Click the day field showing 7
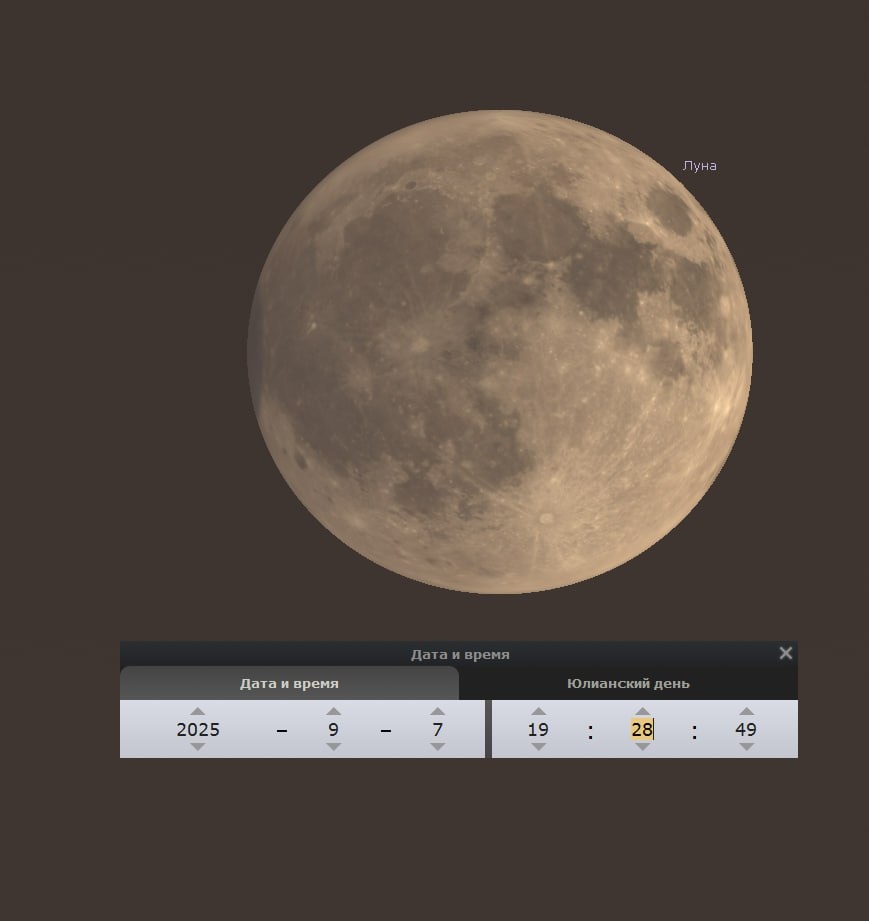Screen dimensions: 869x921 pyautogui.click(x=438, y=730)
